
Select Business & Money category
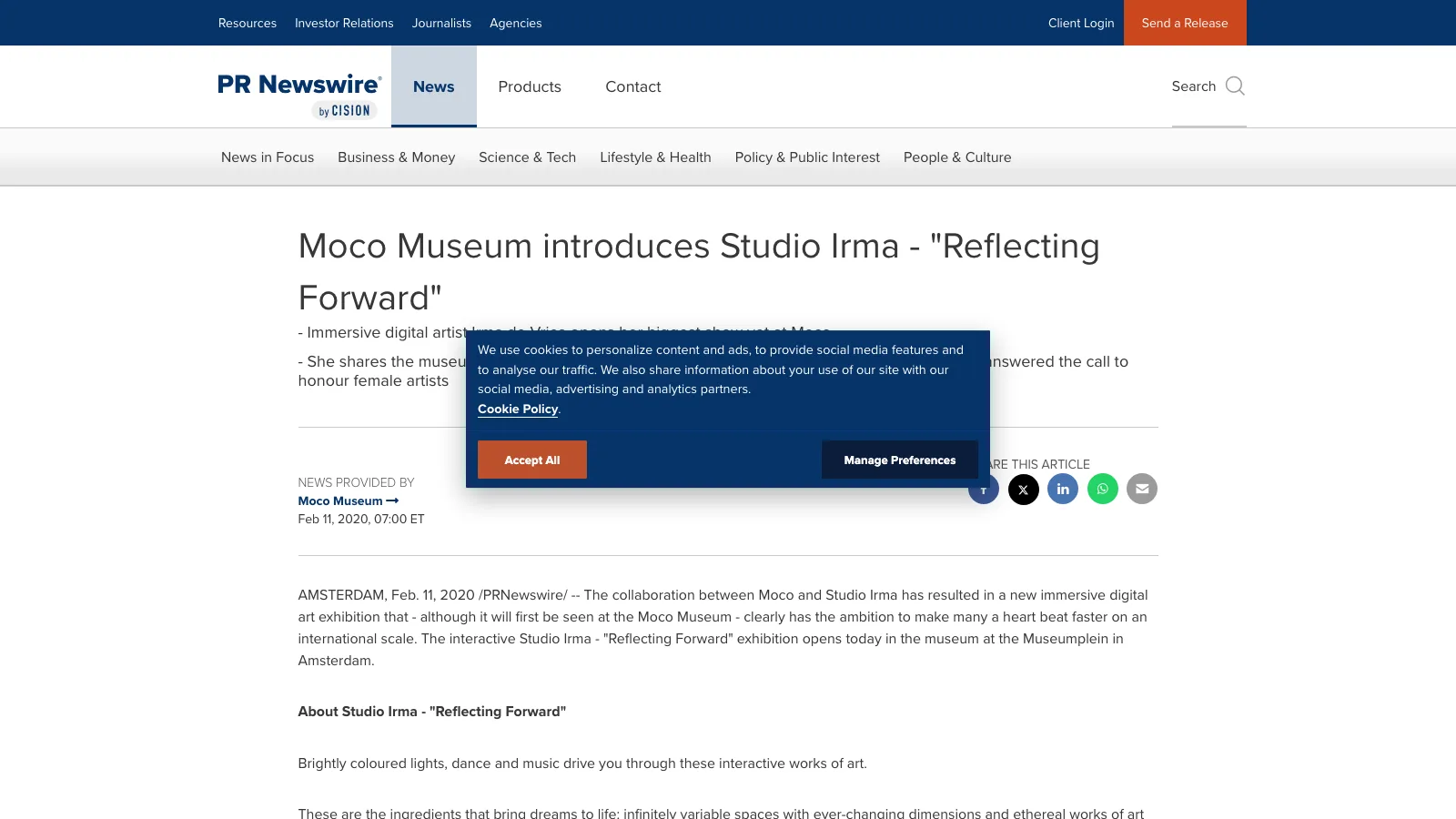pyautogui.click(x=397, y=157)
